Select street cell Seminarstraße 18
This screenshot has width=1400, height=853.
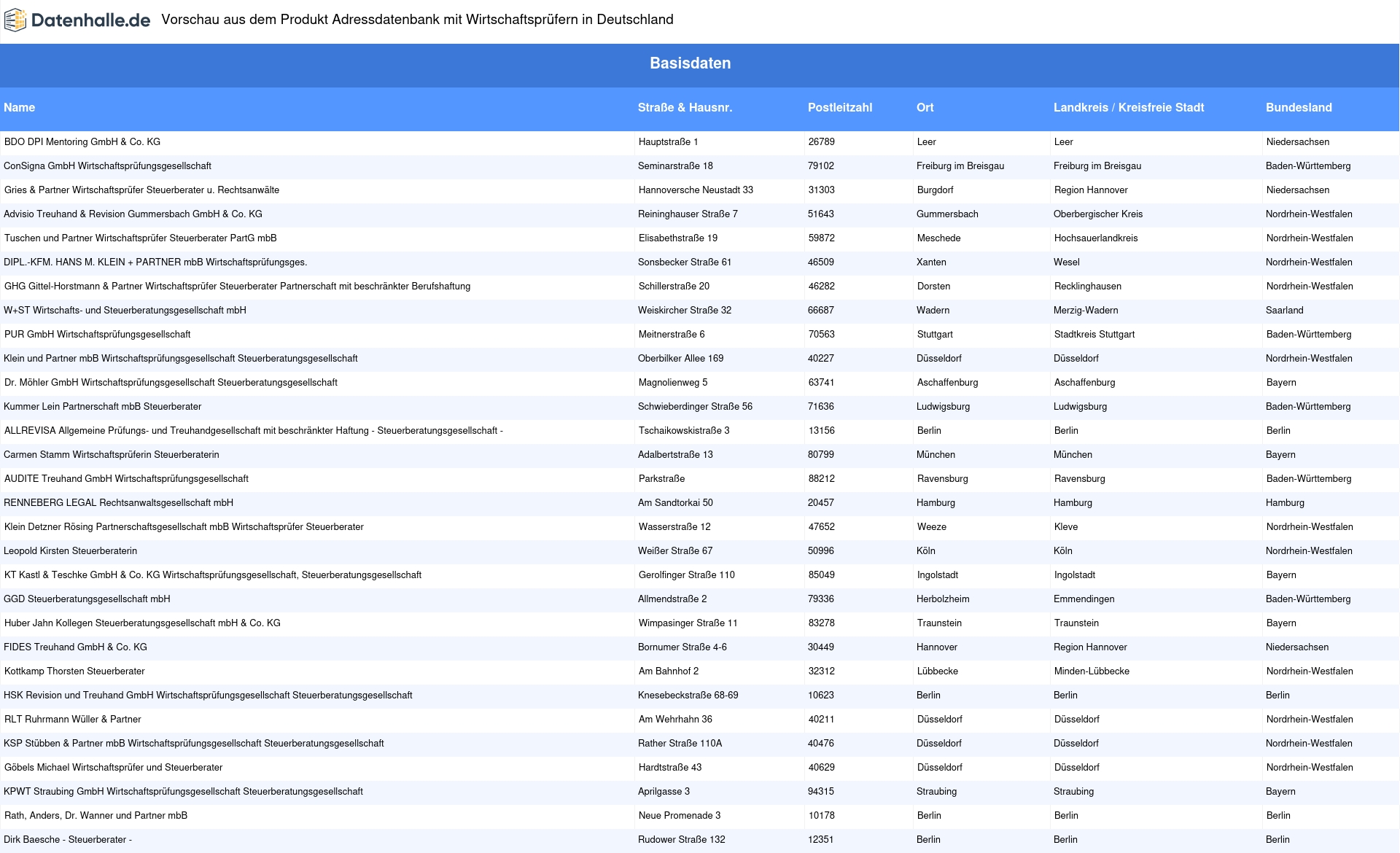pos(675,166)
